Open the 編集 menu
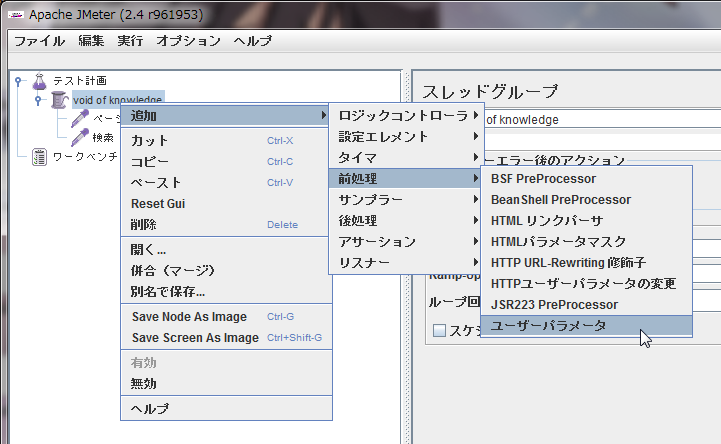Image resolution: width=721 pixels, height=444 pixels. pyautogui.click(x=91, y=41)
